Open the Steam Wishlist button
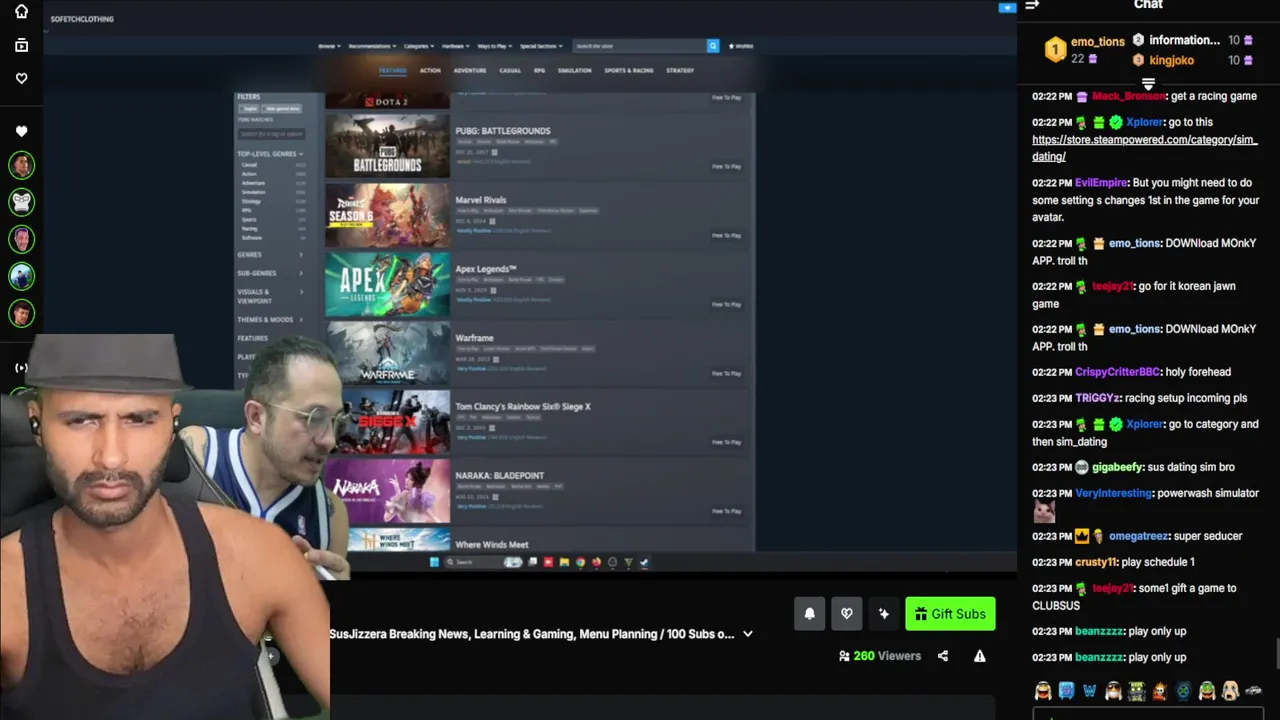This screenshot has width=1280, height=720. tap(741, 46)
